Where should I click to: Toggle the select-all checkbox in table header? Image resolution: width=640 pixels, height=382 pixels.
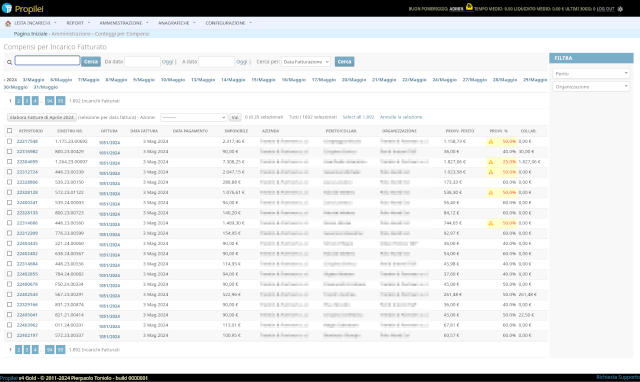(9, 131)
